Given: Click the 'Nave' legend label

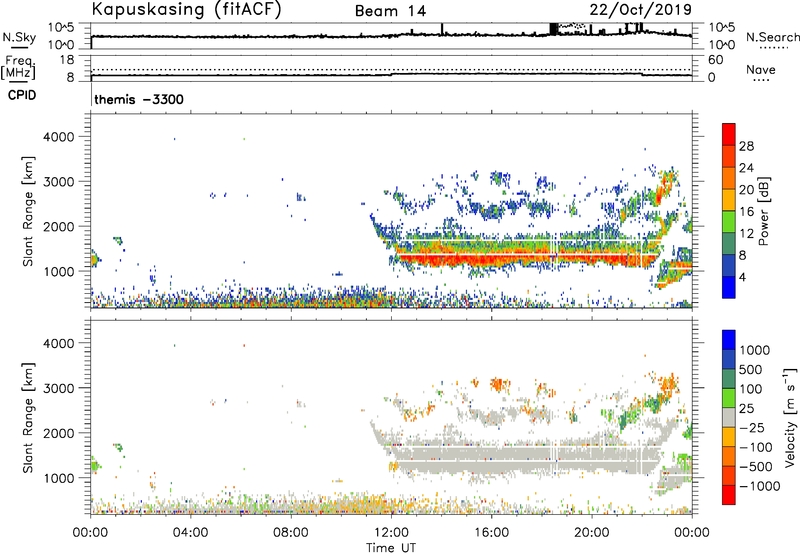Looking at the screenshot, I should click(761, 69).
